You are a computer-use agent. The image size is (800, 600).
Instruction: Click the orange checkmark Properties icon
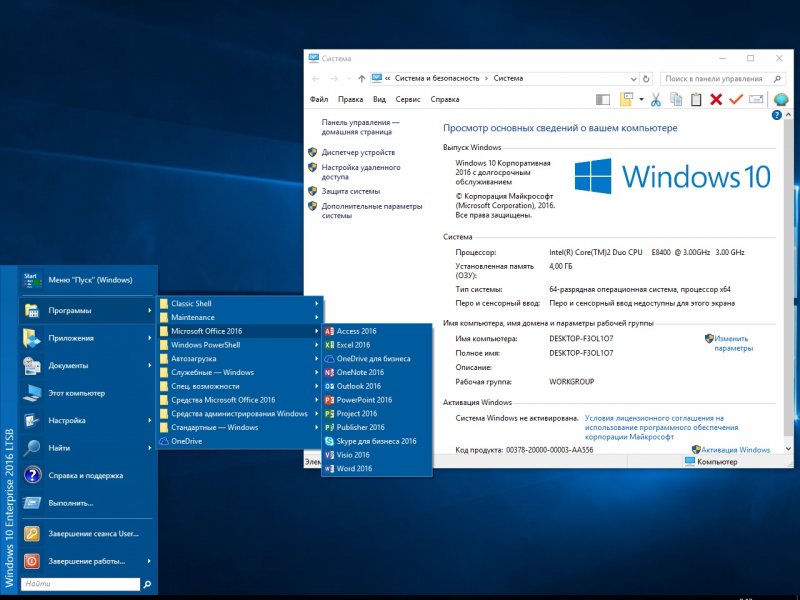[x=735, y=99]
